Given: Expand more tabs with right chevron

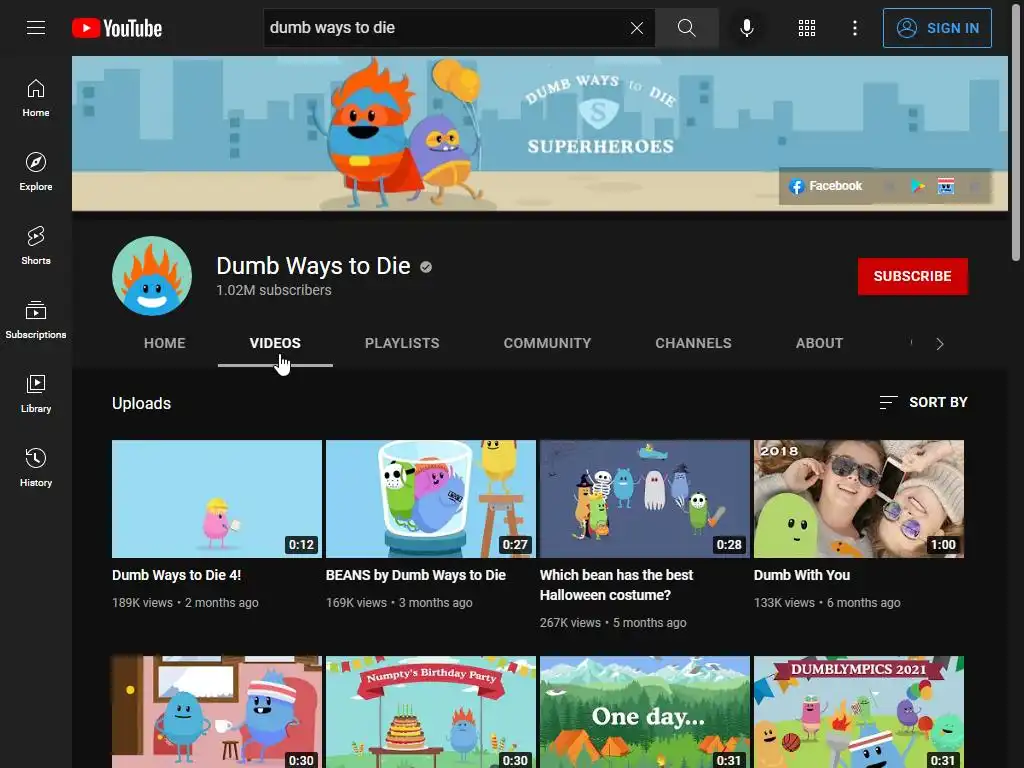Looking at the screenshot, I should (x=940, y=344).
